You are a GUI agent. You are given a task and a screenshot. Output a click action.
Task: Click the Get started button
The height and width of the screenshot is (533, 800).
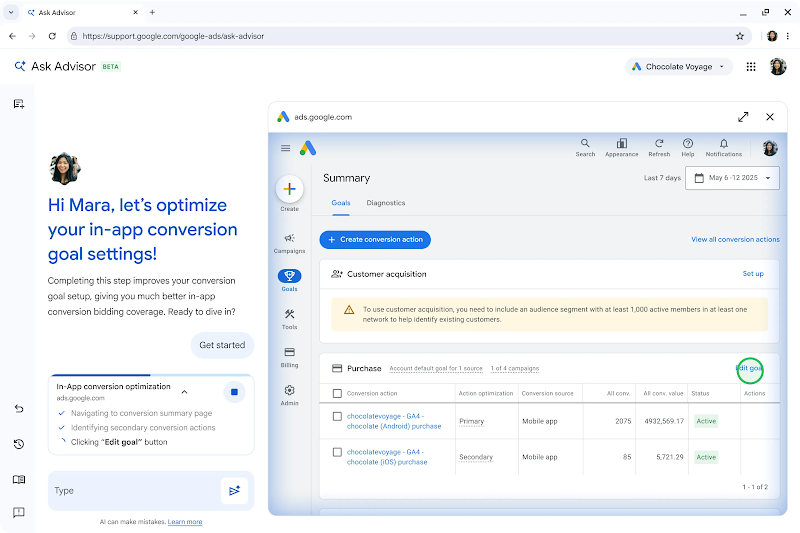(x=222, y=345)
